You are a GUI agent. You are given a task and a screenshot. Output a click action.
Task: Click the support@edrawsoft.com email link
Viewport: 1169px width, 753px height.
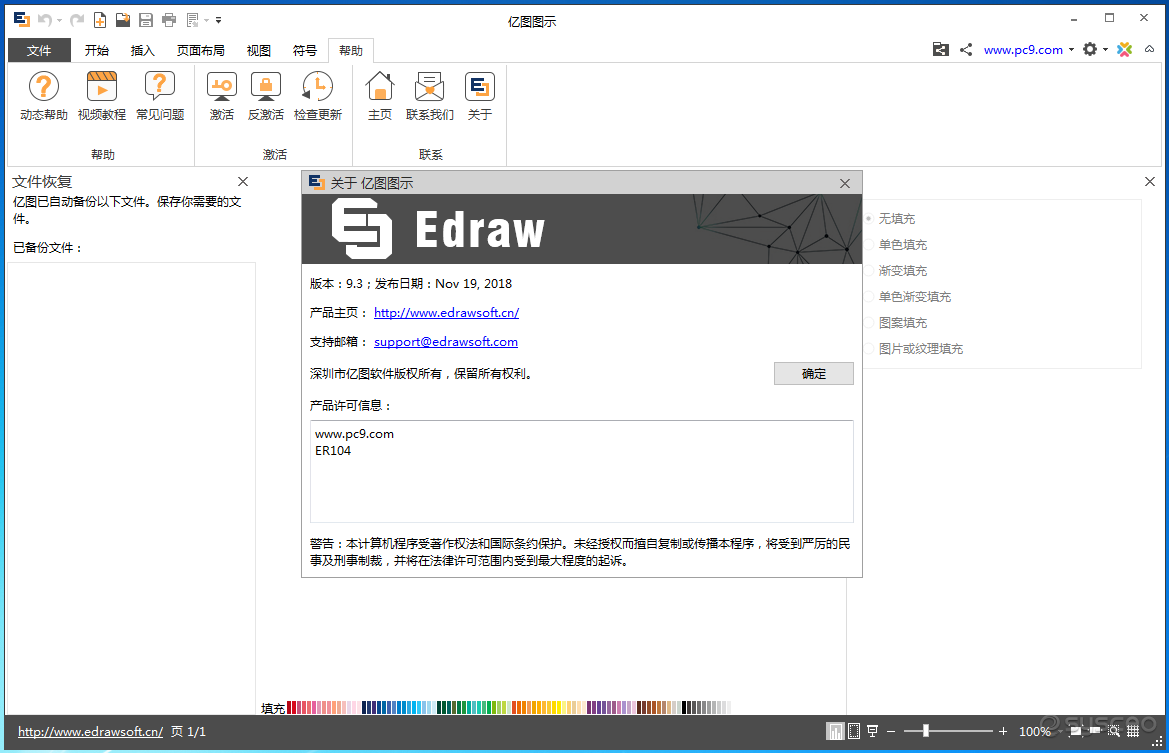click(446, 341)
